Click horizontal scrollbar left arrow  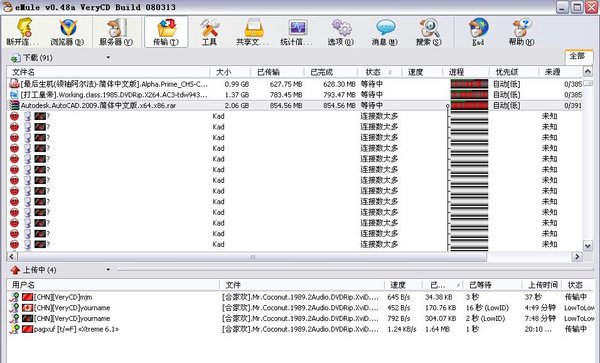point(12,257)
